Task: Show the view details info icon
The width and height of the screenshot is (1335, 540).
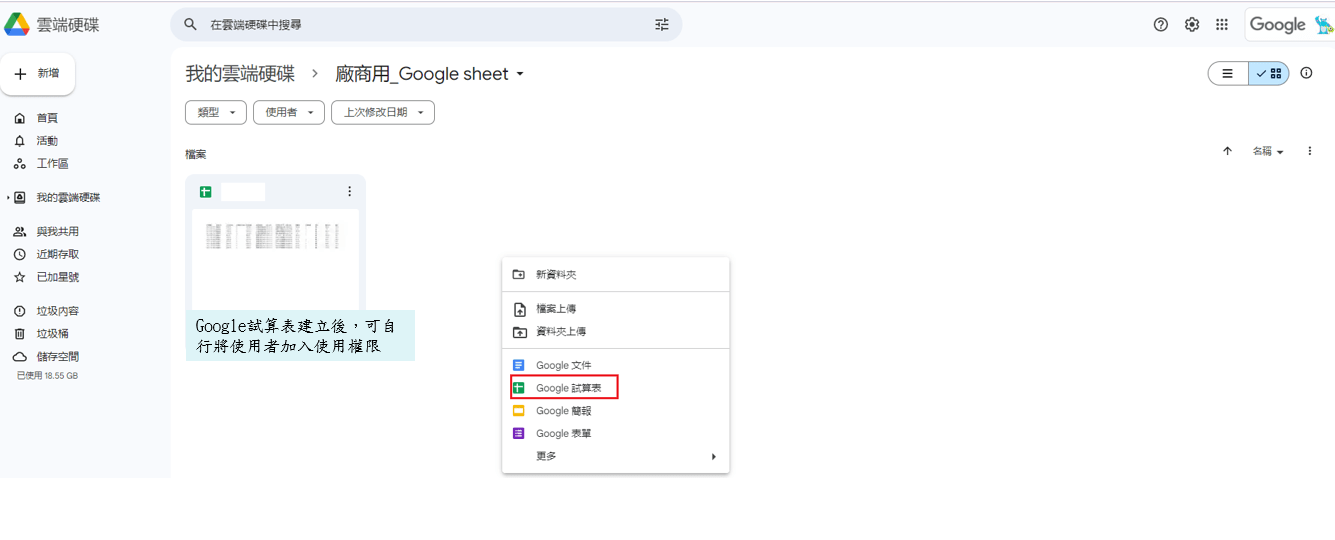Action: [x=1306, y=73]
